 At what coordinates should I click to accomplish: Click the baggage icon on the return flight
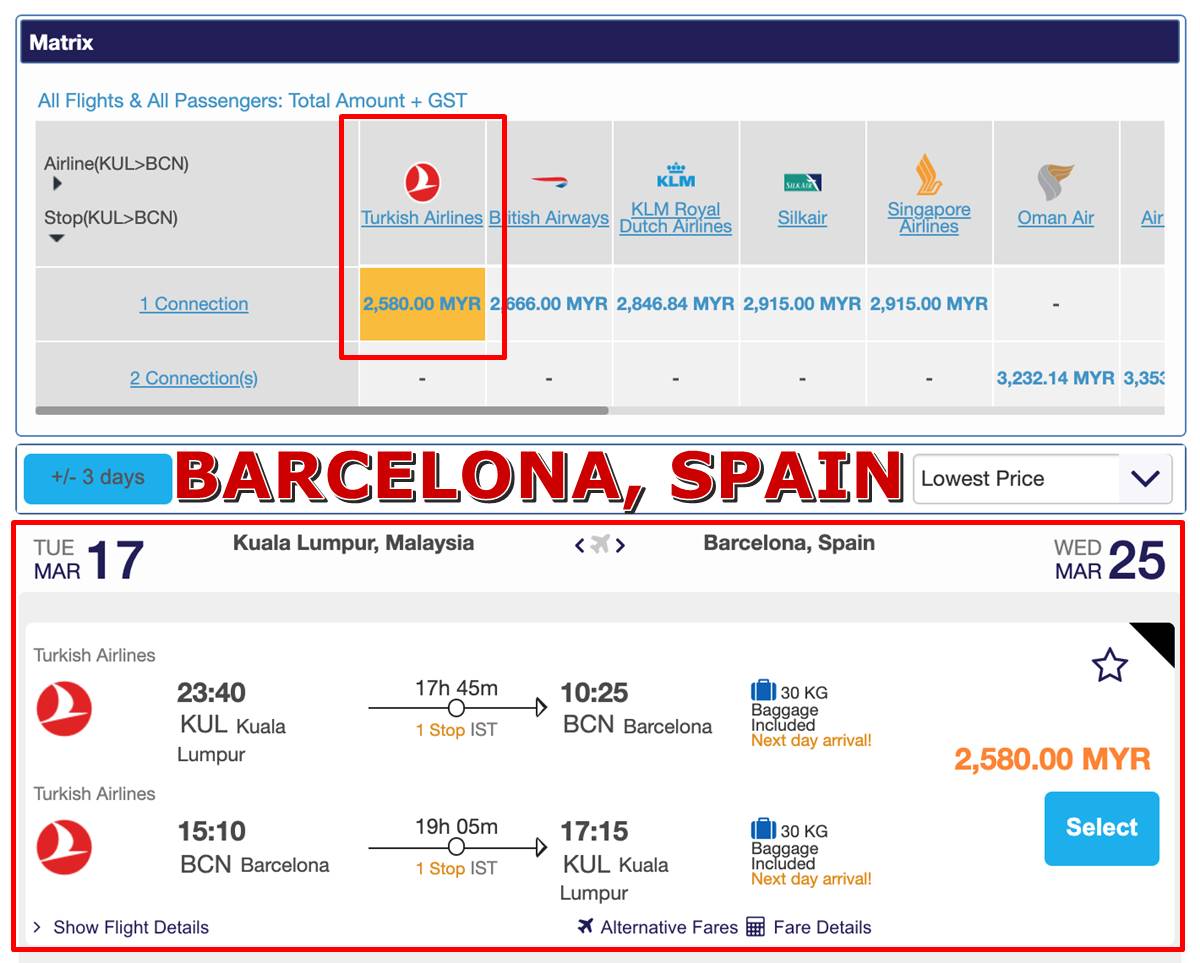(763, 829)
